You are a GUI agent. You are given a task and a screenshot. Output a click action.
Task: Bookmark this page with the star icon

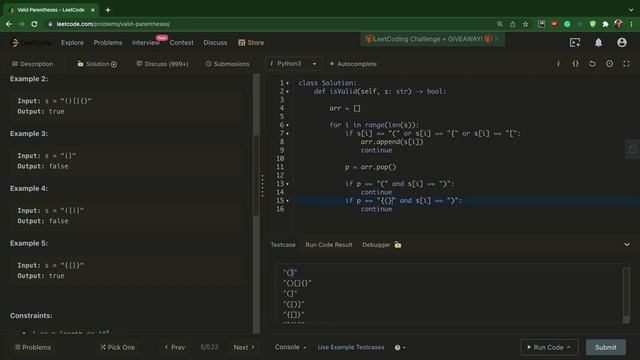525,24
